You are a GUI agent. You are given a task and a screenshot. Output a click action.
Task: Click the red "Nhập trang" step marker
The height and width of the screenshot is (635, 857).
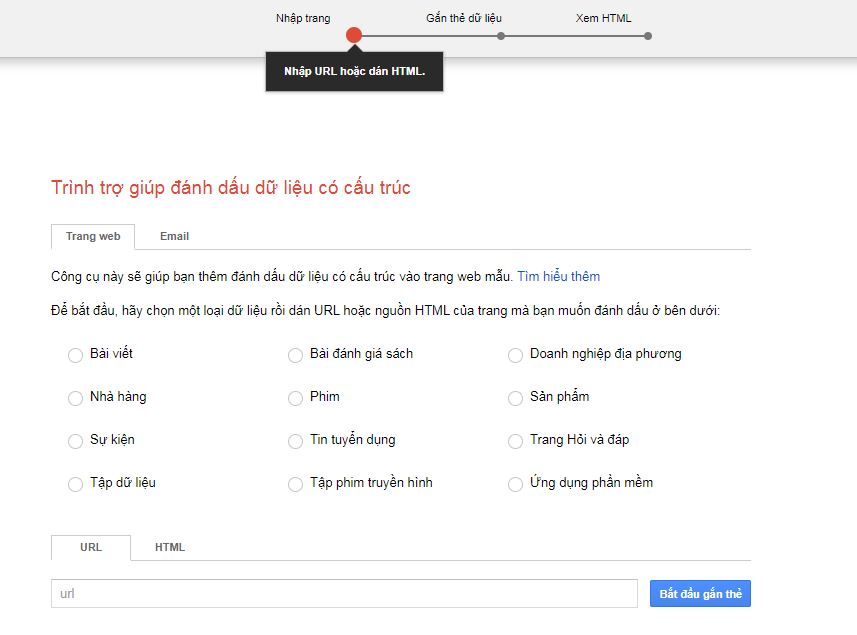click(x=354, y=36)
